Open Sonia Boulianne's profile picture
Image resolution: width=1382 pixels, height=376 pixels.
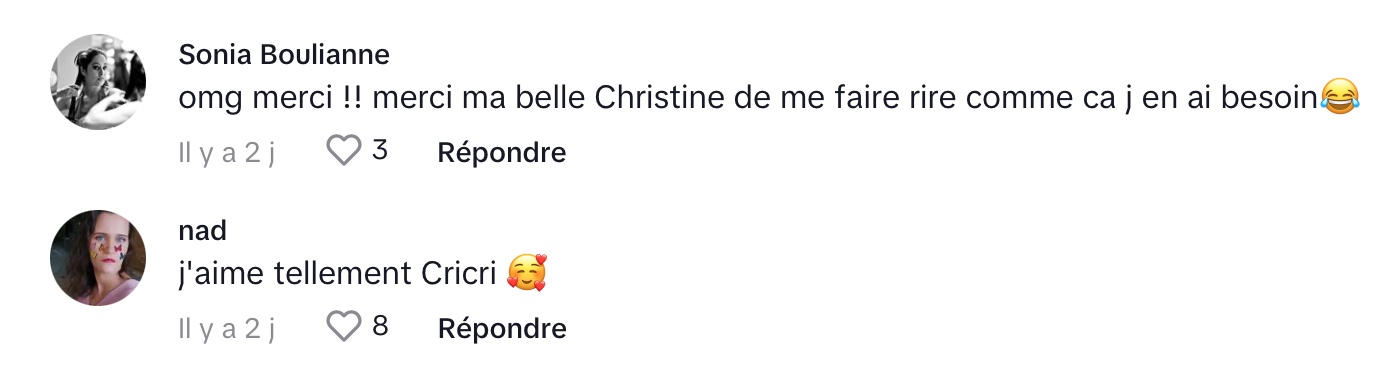pyautogui.click(x=98, y=82)
